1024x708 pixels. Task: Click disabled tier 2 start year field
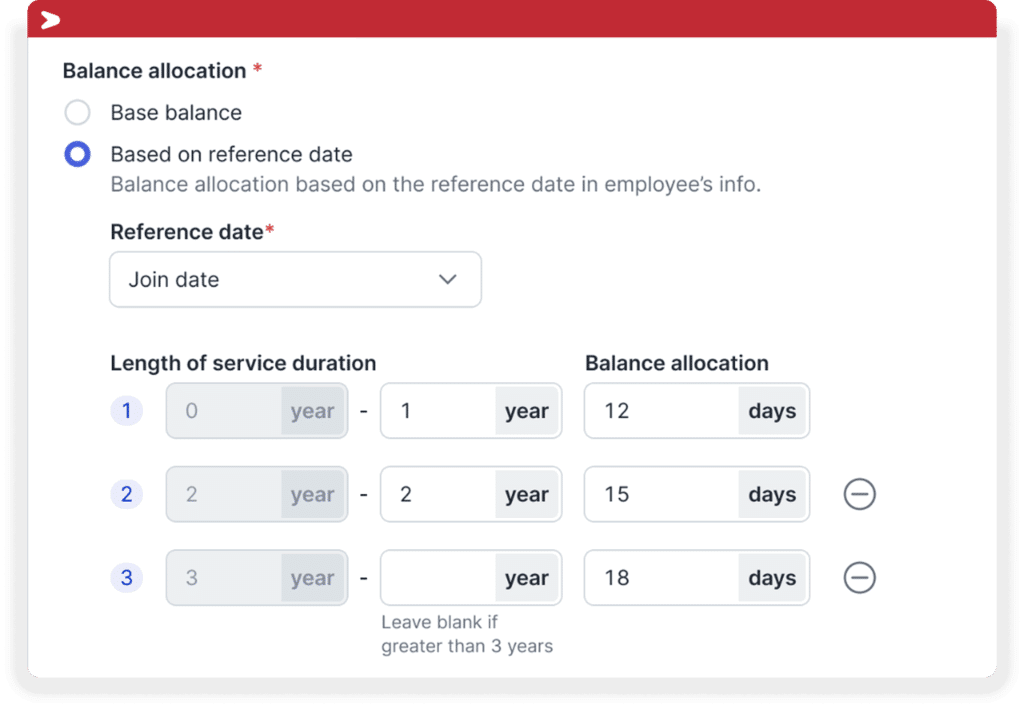coord(257,494)
